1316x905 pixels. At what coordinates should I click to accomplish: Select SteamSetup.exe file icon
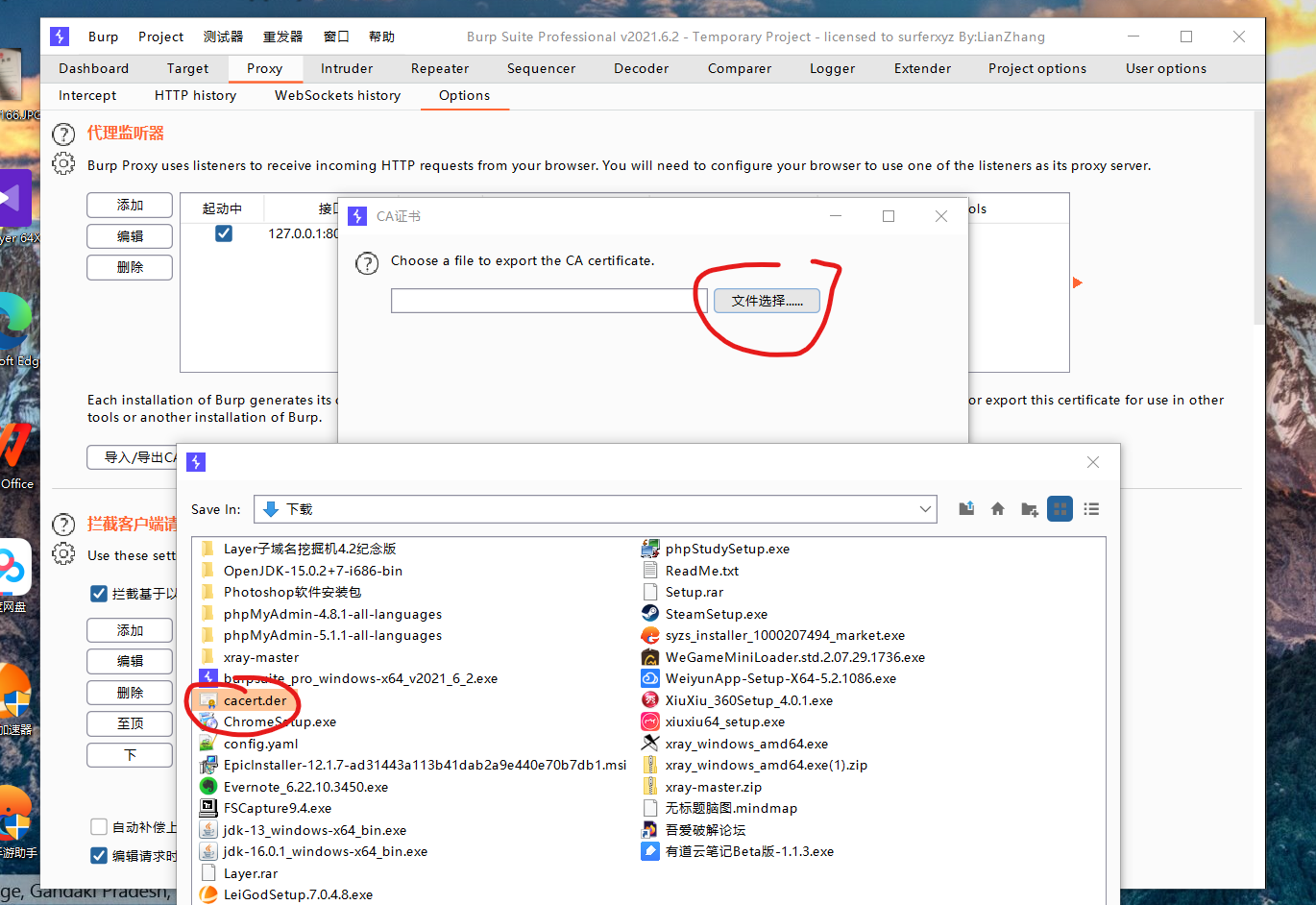[650, 613]
